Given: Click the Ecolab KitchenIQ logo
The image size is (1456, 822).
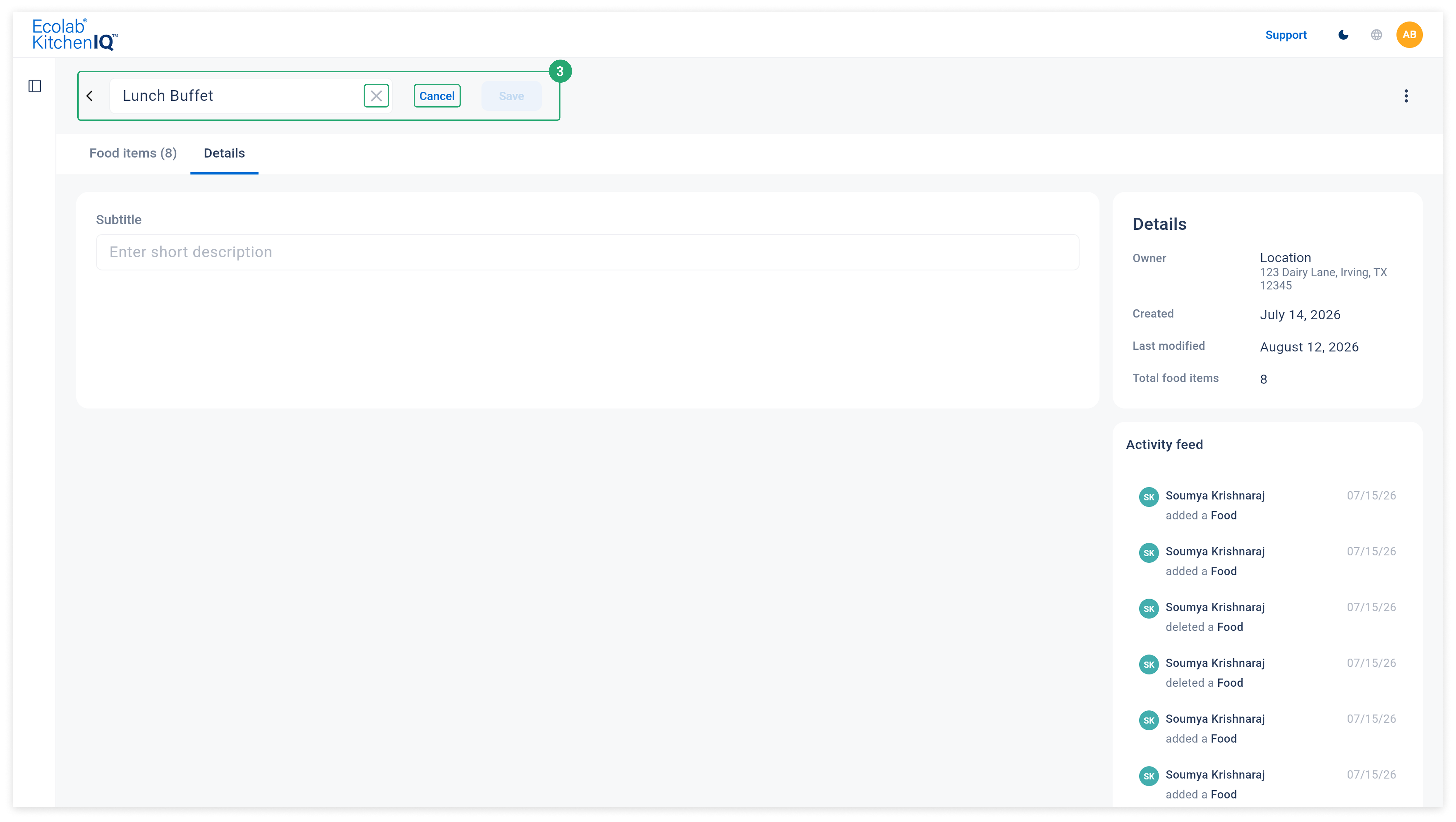Looking at the screenshot, I should (x=75, y=35).
